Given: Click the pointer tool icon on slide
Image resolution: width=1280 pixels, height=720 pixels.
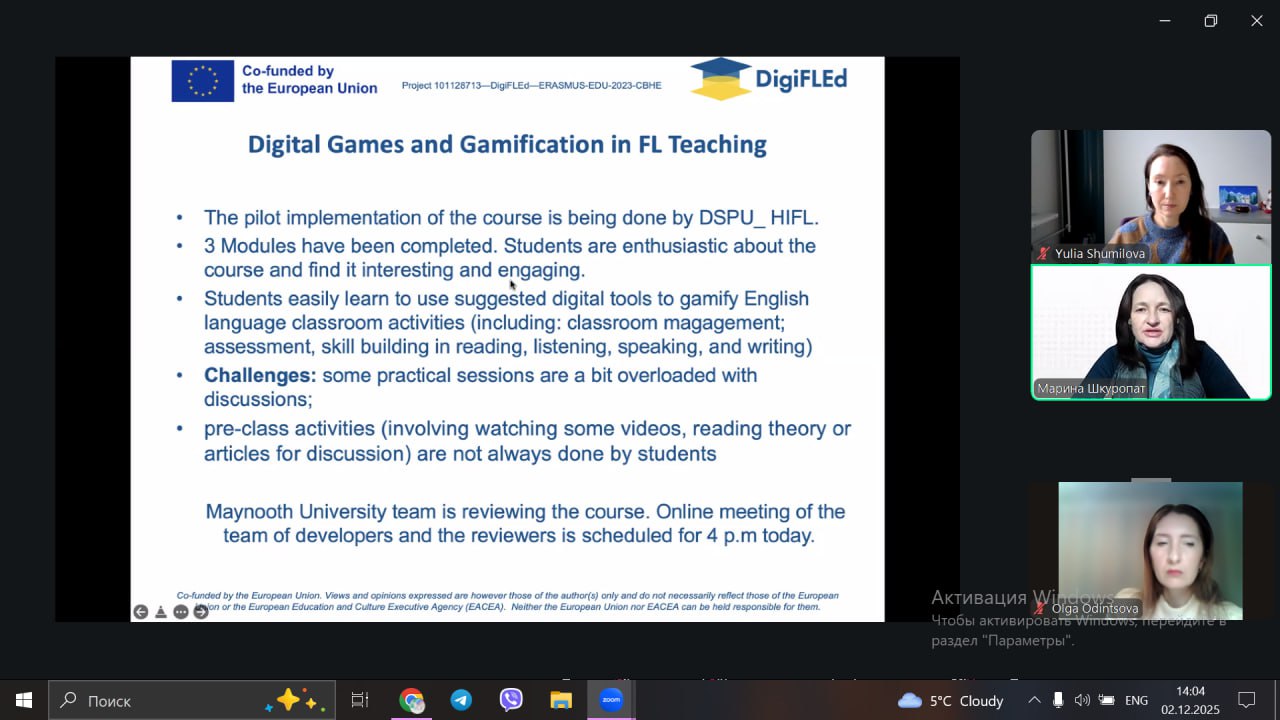Looking at the screenshot, I should (161, 612).
